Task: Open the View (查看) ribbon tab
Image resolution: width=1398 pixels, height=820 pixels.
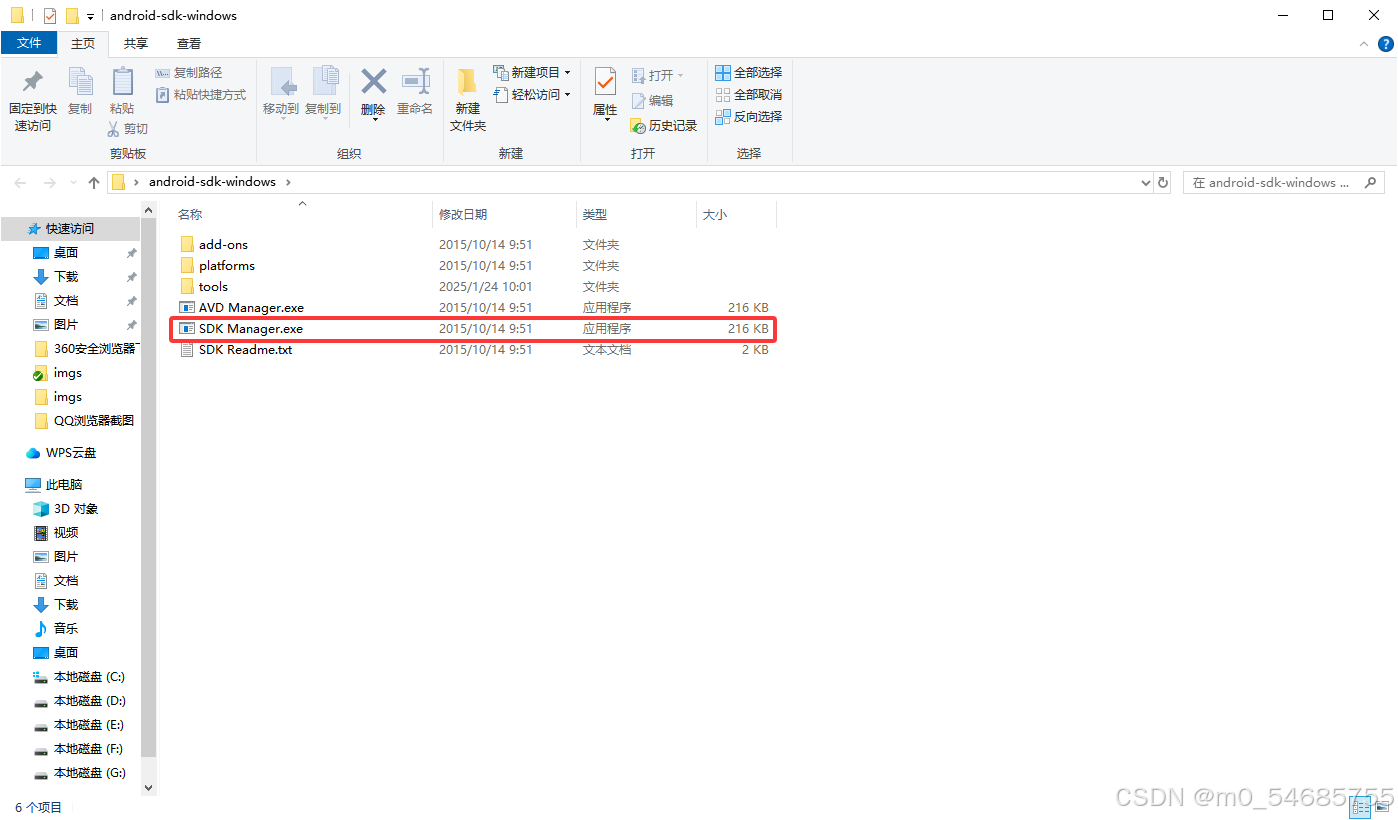Action: [x=189, y=44]
